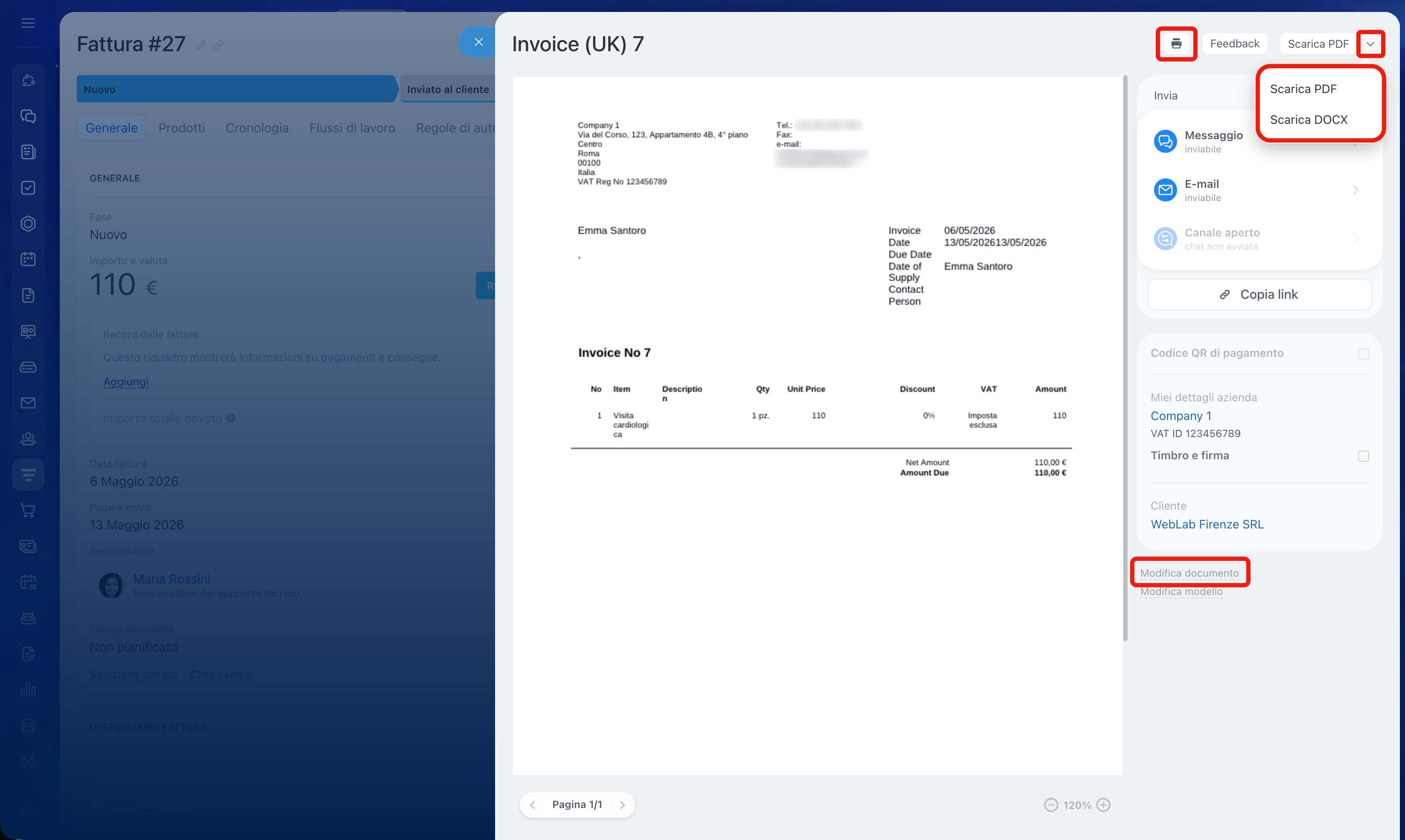Go to next page arrow

622,804
